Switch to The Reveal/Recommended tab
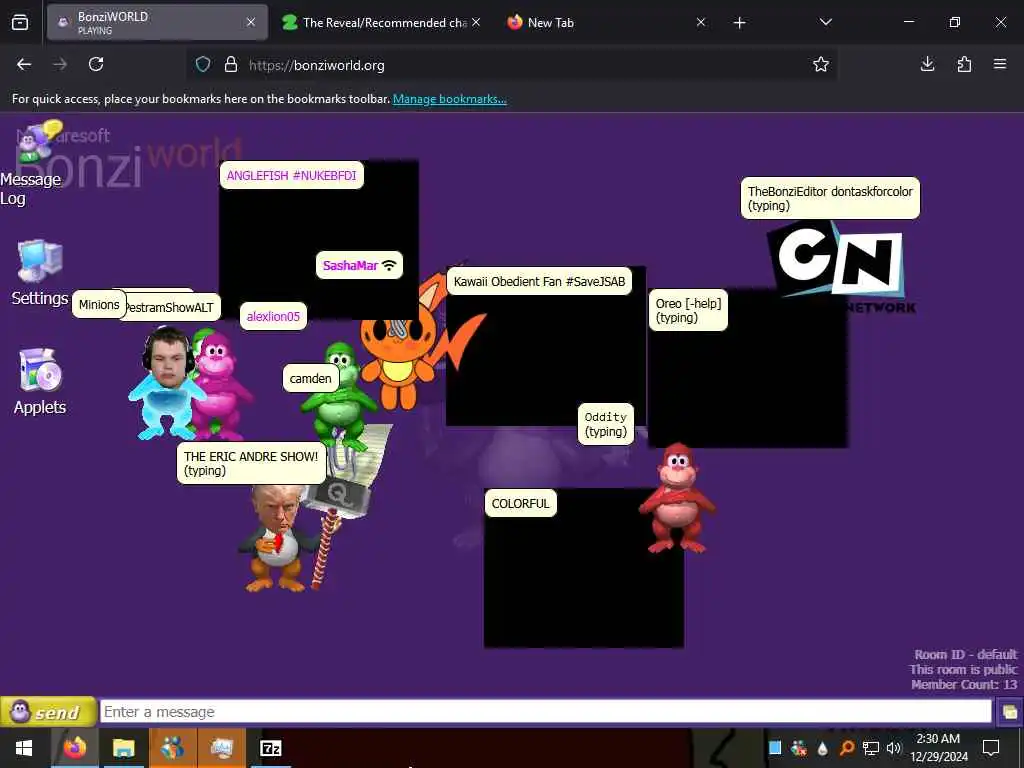 click(382, 22)
